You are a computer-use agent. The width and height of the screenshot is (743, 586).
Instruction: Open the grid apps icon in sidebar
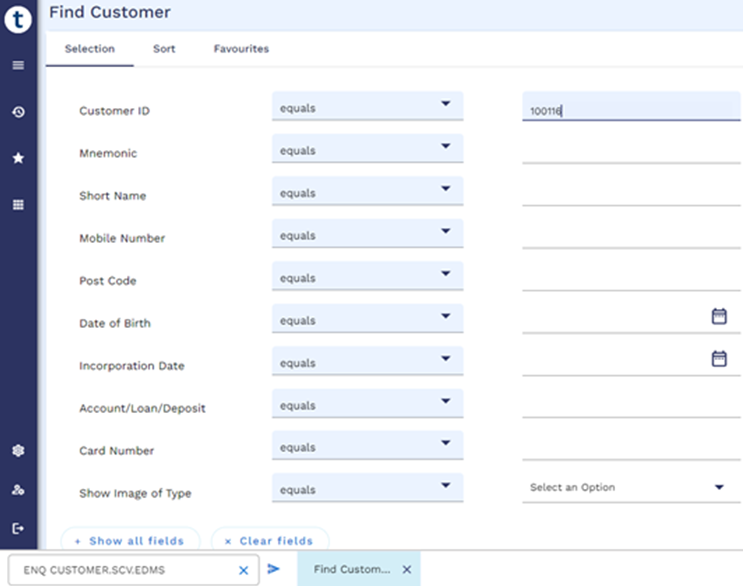[x=18, y=205]
